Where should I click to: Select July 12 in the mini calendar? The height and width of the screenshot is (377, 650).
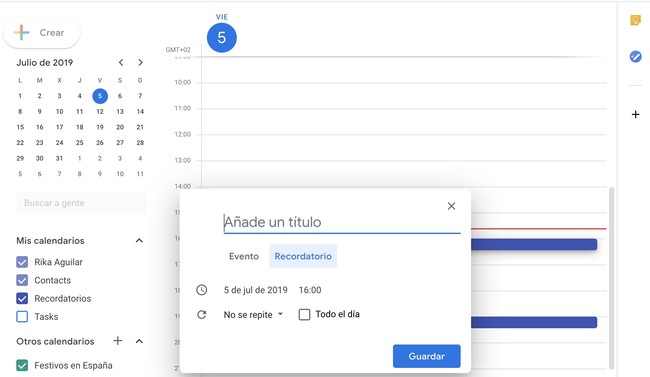pos(100,112)
